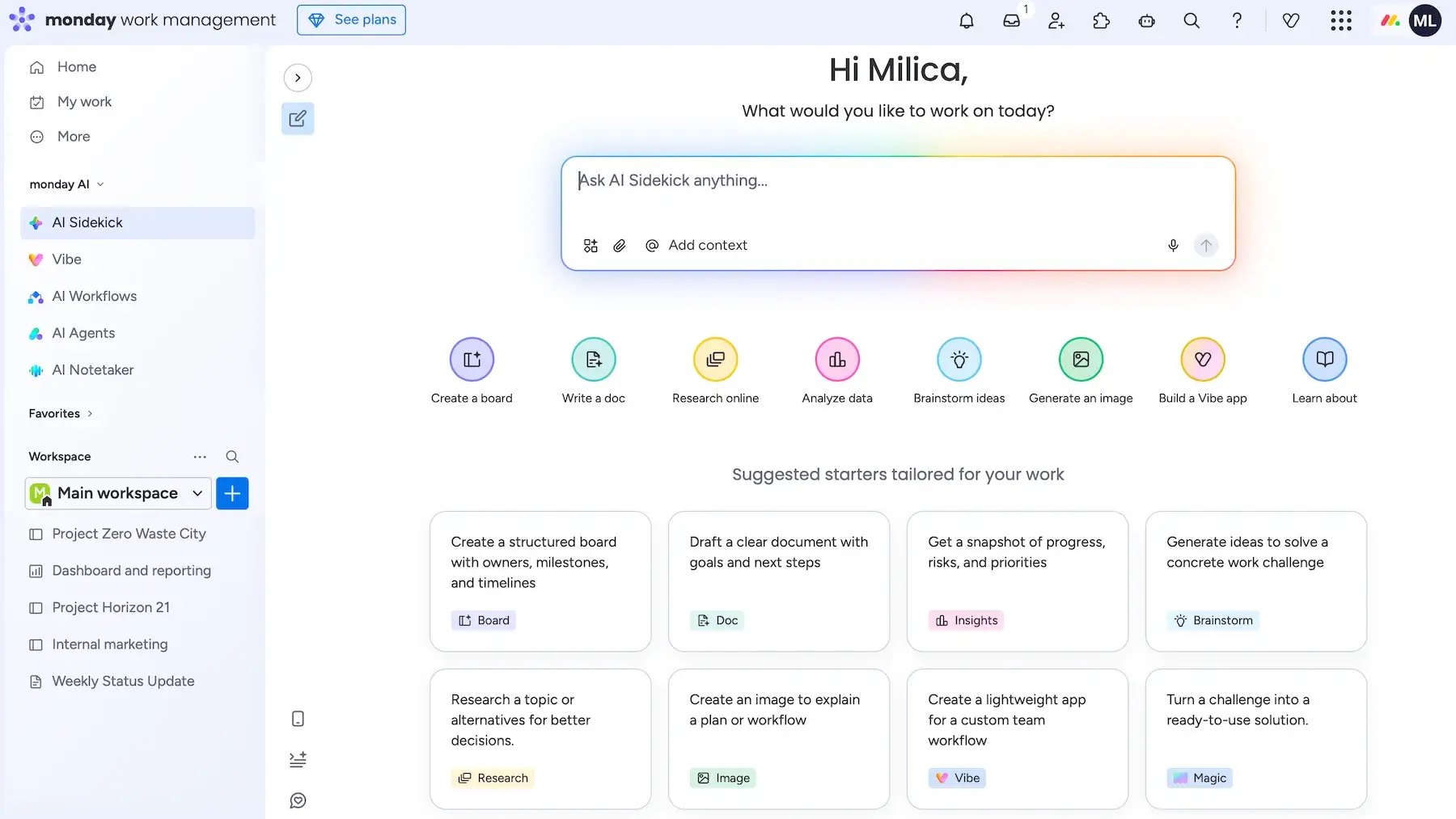Click the Generate an image icon
The image size is (1456, 819).
tap(1081, 359)
